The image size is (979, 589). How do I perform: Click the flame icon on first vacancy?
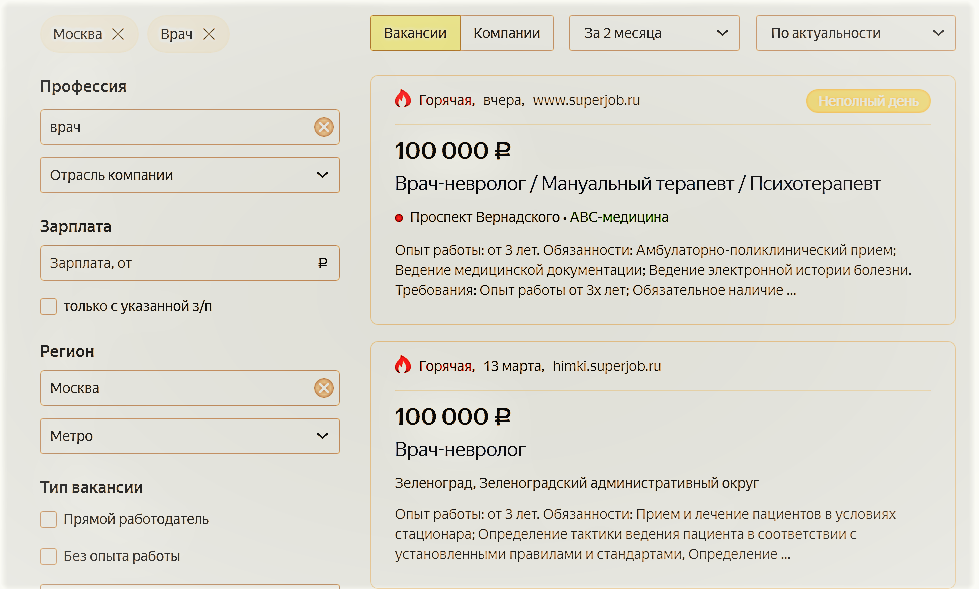coord(403,99)
